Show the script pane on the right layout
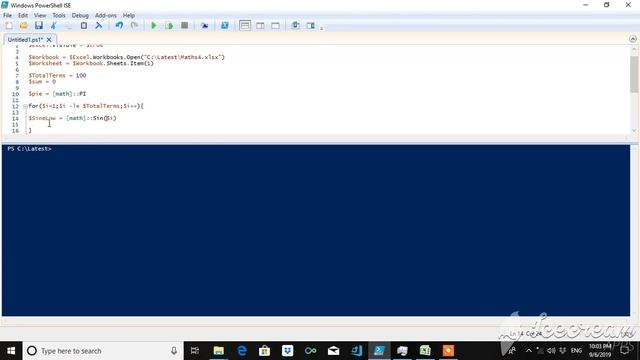 [260, 25]
